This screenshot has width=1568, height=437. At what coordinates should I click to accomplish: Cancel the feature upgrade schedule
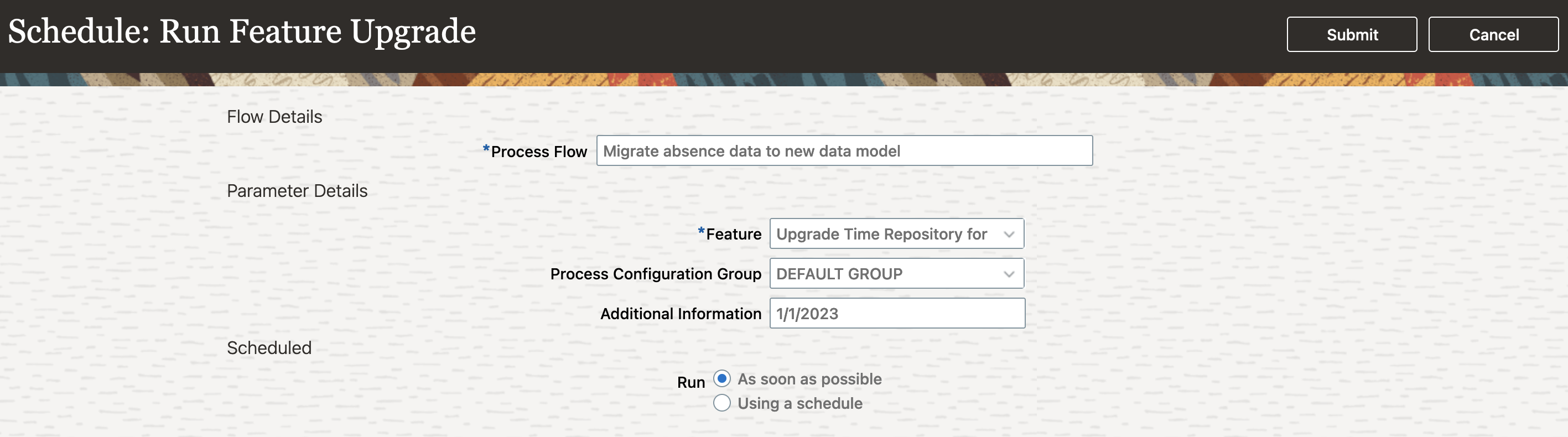(x=1493, y=35)
